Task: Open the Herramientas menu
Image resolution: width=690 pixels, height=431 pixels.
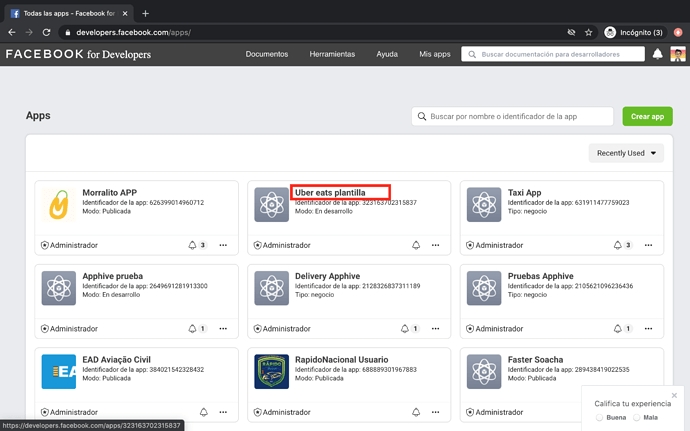Action: pos(332,54)
